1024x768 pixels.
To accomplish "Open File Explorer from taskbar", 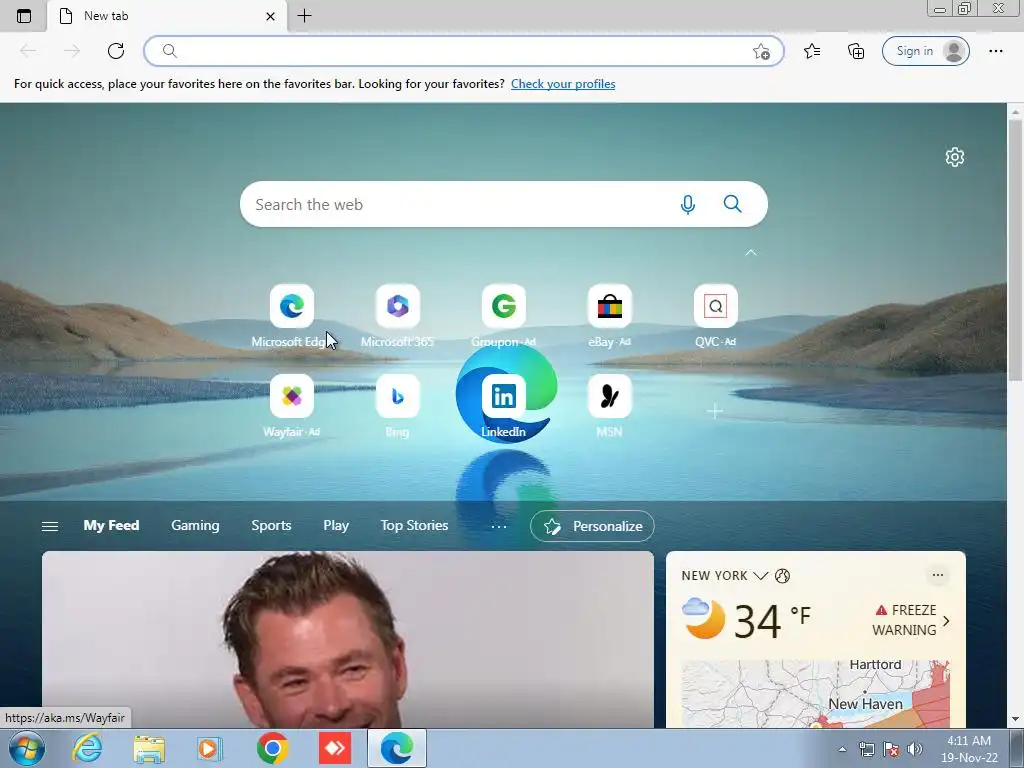I will pos(149,748).
